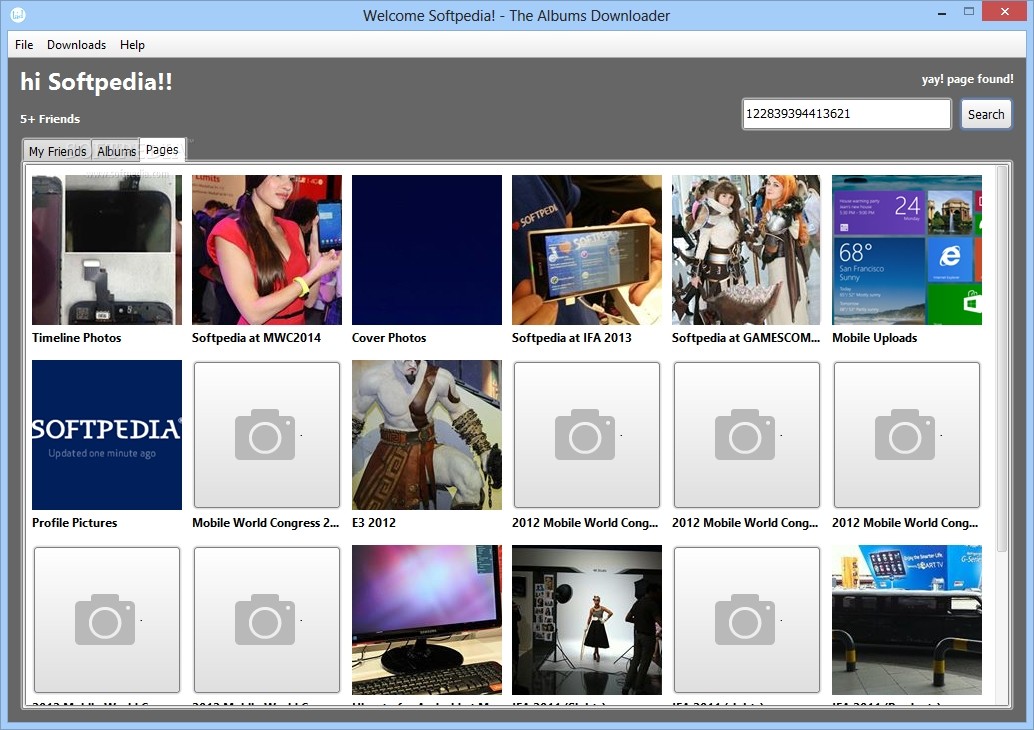Click the "yay! page found!" status message
The height and width of the screenshot is (730, 1034).
(967, 79)
